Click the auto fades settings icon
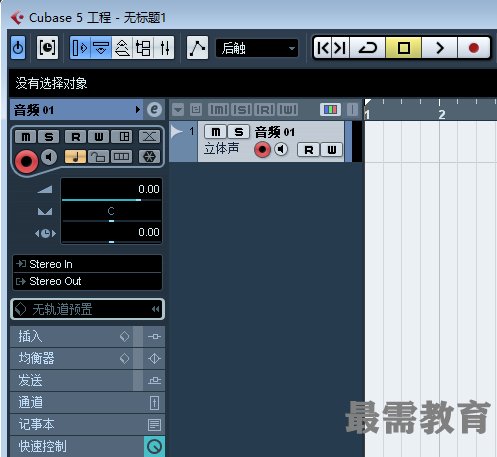This screenshot has width=497, height=457. [149, 136]
